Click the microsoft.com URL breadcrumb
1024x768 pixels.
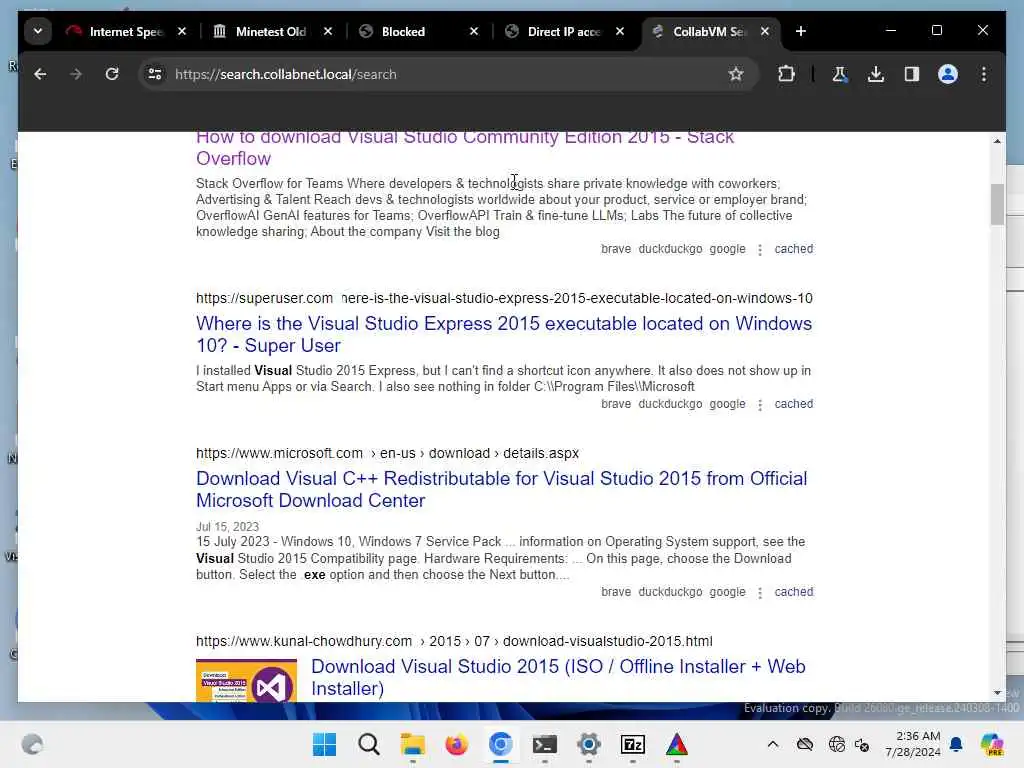click(x=387, y=453)
